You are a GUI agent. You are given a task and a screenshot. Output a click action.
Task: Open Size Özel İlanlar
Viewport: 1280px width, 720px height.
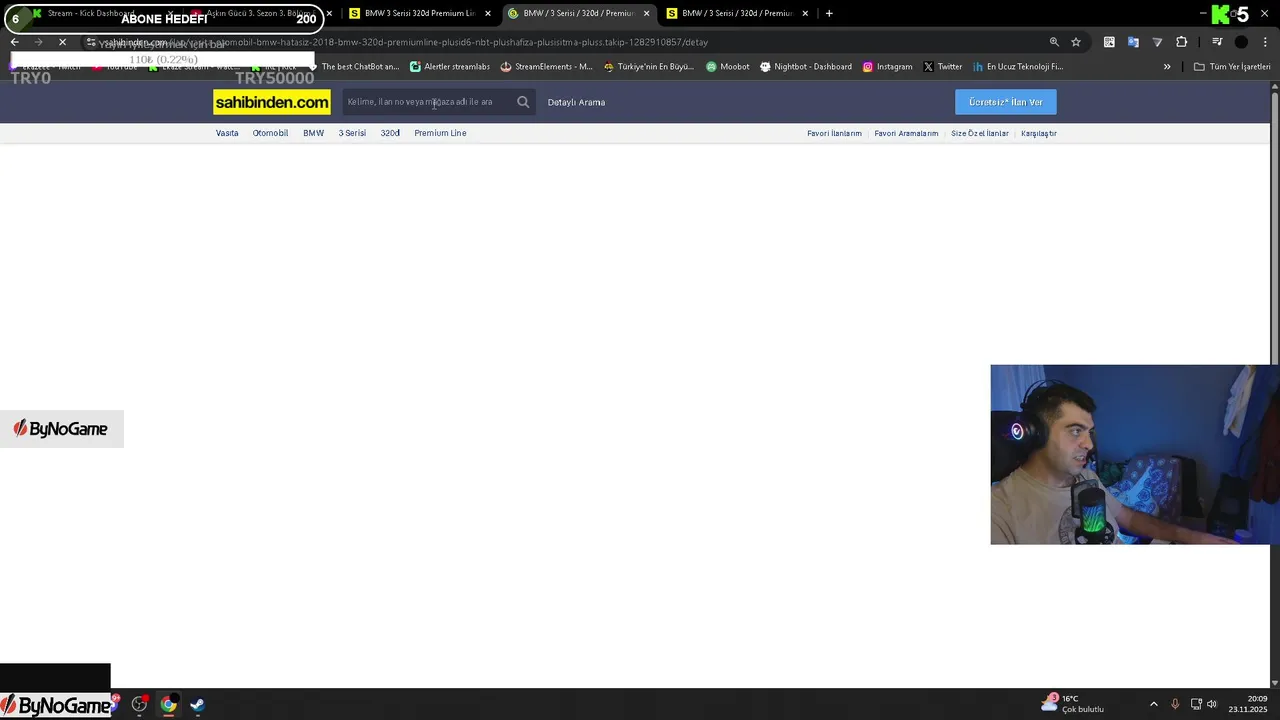pyautogui.click(x=980, y=133)
